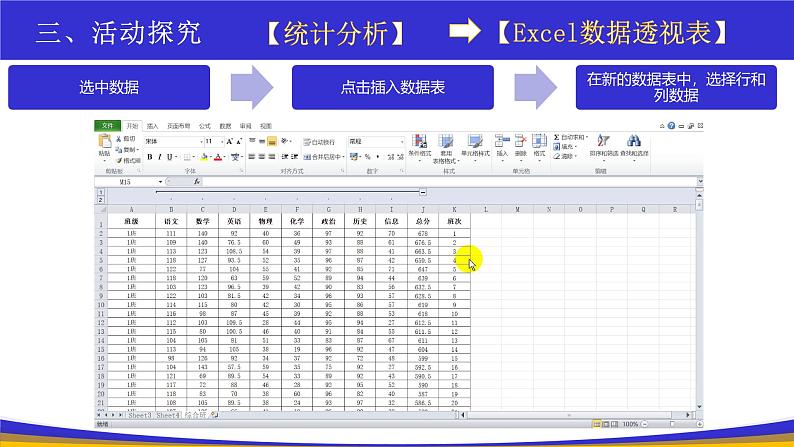Switch to the View (视图) tab
Image resolution: width=794 pixels, height=447 pixels.
266,126
